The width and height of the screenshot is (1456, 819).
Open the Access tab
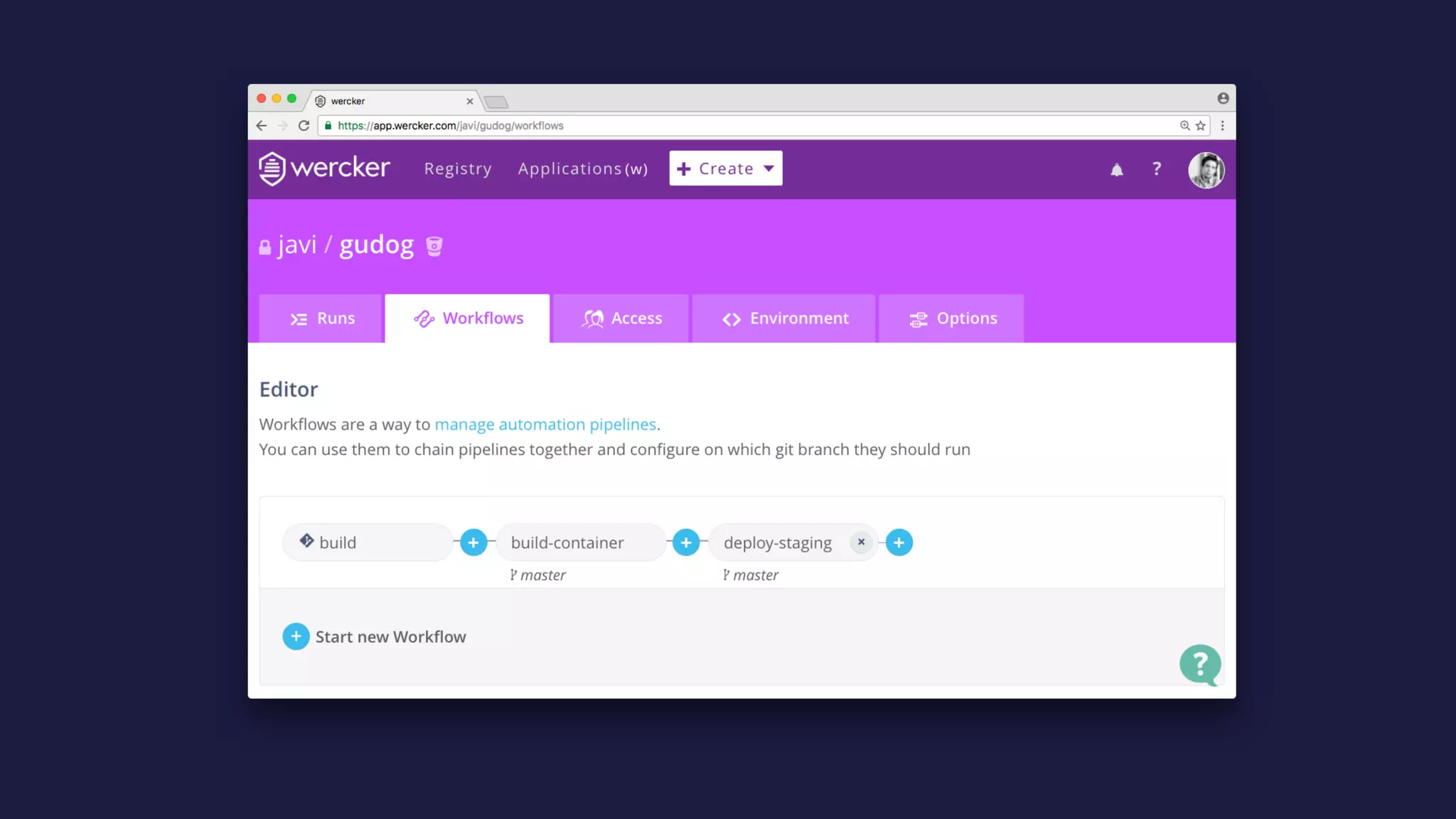(621, 318)
